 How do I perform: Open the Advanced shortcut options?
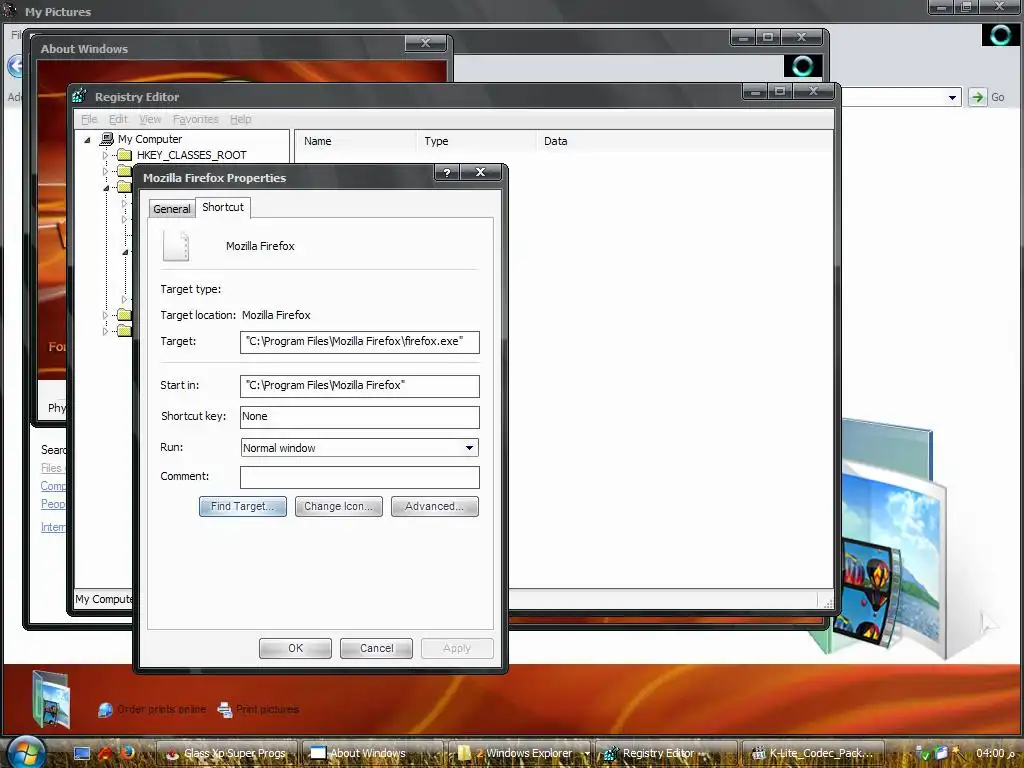434,506
